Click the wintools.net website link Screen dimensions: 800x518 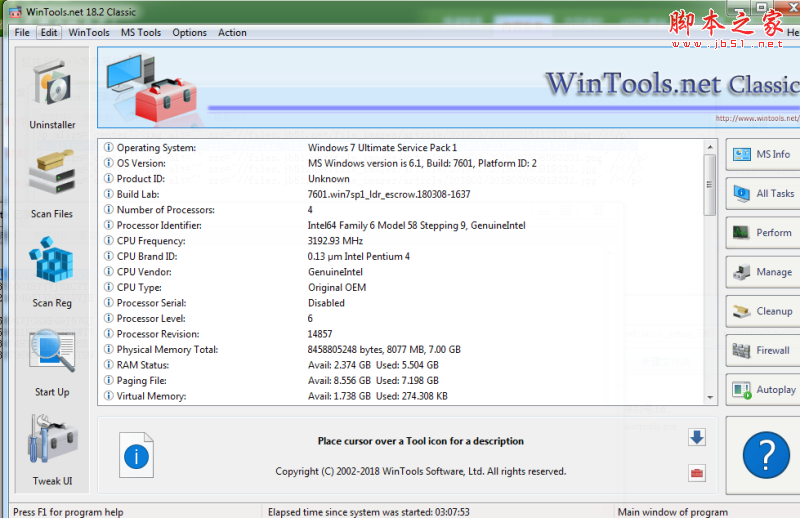757,118
